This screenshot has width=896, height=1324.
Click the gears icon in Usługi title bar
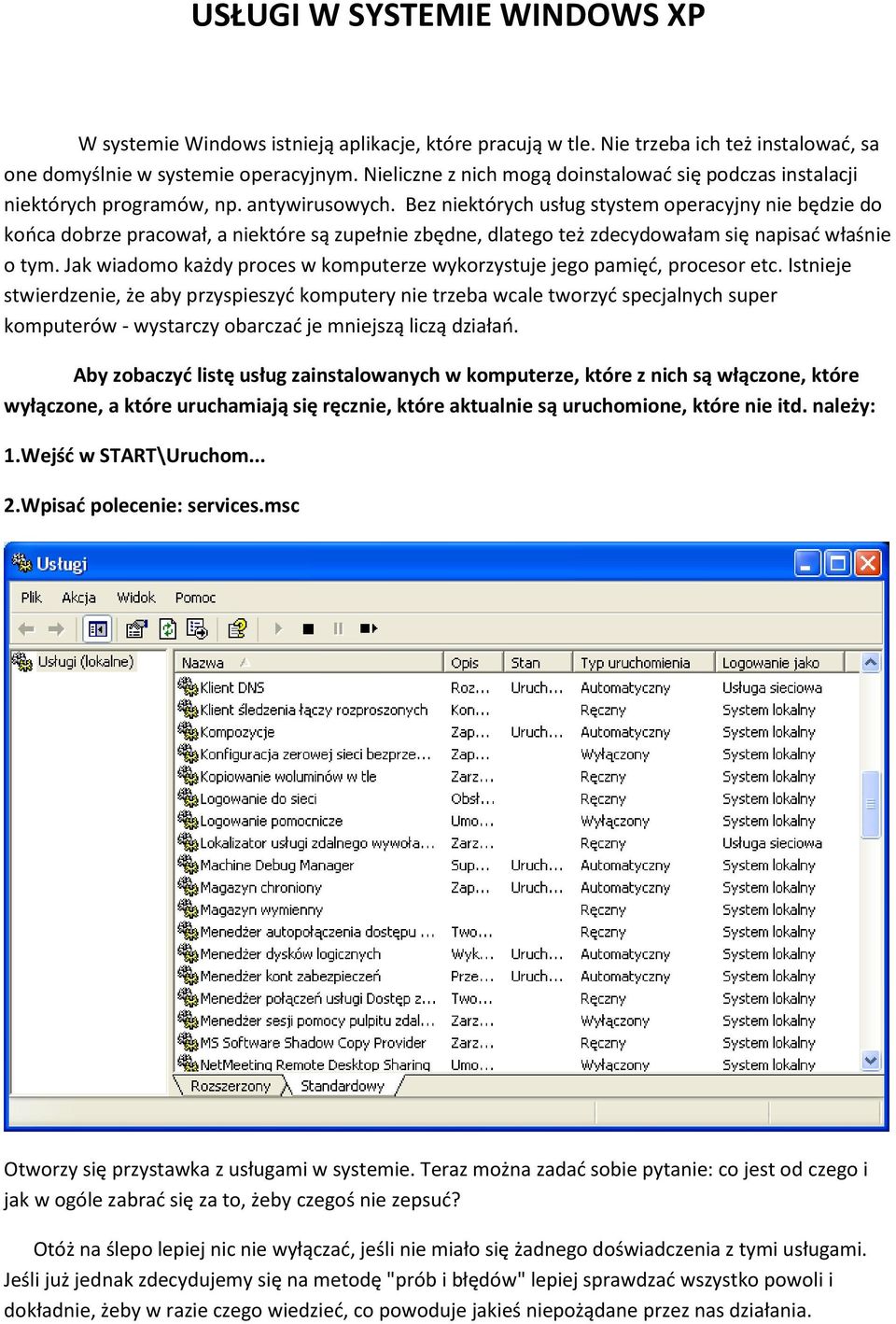click(x=21, y=563)
